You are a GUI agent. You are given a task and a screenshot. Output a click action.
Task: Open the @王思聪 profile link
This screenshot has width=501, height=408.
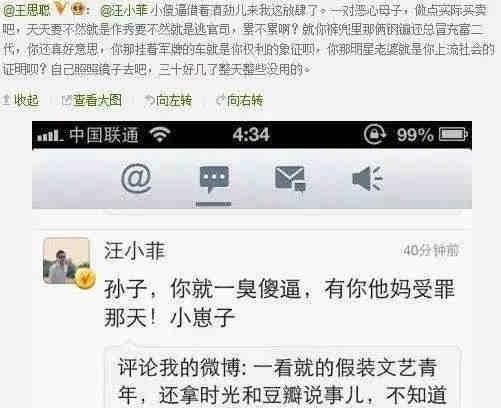(x=27, y=10)
